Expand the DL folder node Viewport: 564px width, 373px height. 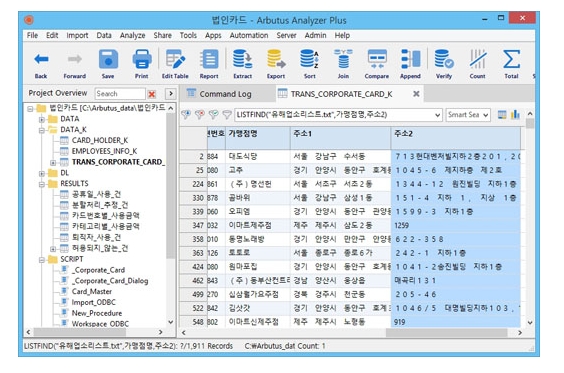tap(42, 173)
